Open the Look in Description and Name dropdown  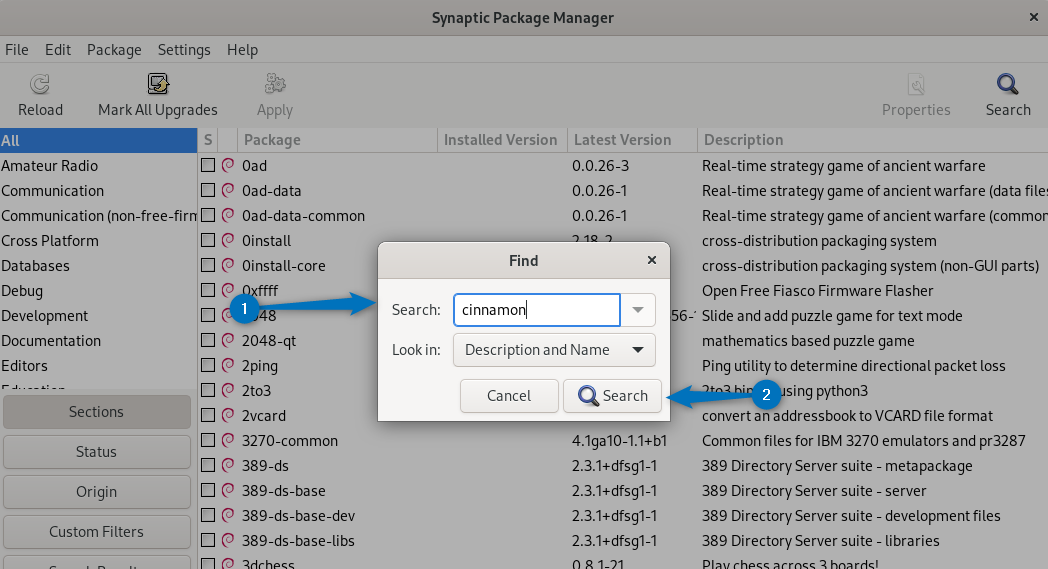click(x=554, y=350)
